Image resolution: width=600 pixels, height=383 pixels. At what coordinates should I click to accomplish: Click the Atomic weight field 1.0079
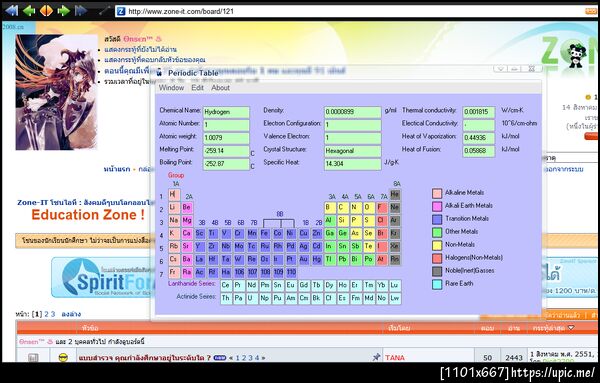pos(226,138)
